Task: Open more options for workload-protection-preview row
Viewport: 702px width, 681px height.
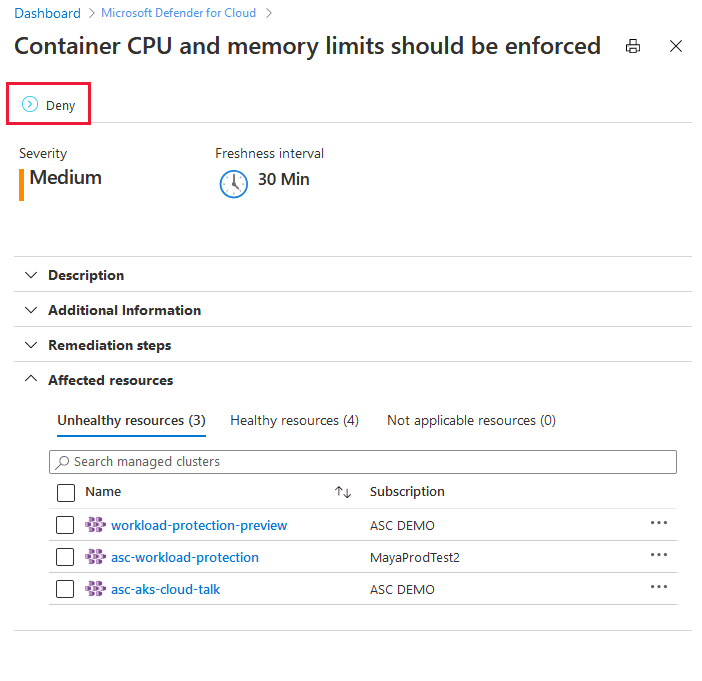Action: point(659,523)
